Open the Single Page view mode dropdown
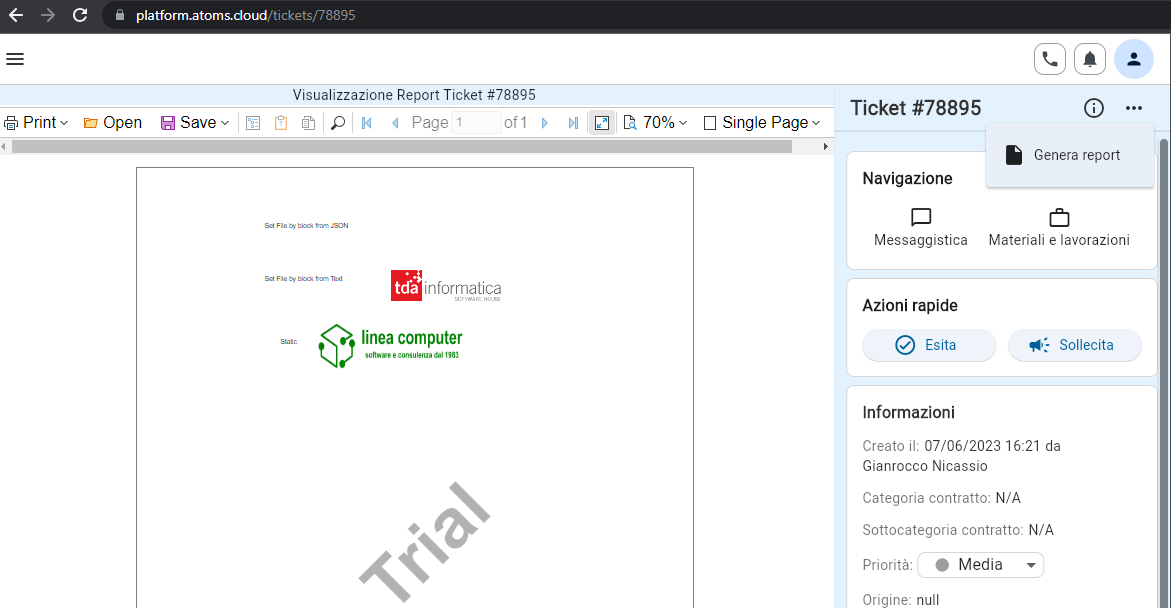This screenshot has height=608, width=1171. tap(762, 122)
